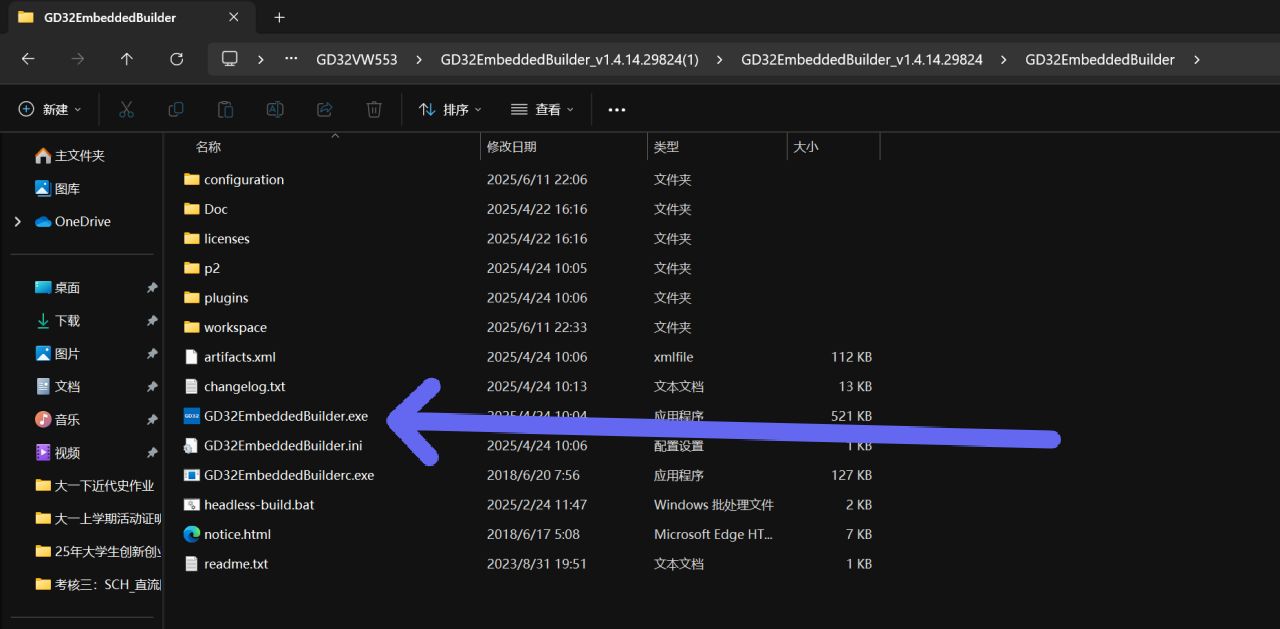Expand hidden breadcrumb path ellipsis

tap(291, 59)
